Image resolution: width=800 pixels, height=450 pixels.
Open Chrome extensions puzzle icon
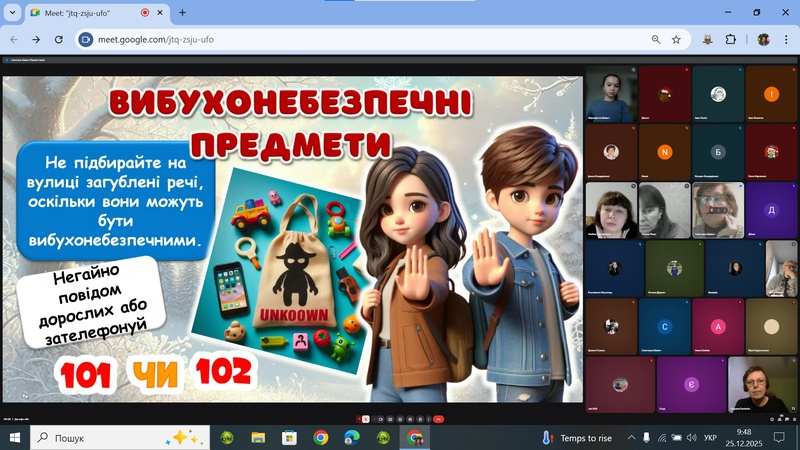click(x=730, y=39)
